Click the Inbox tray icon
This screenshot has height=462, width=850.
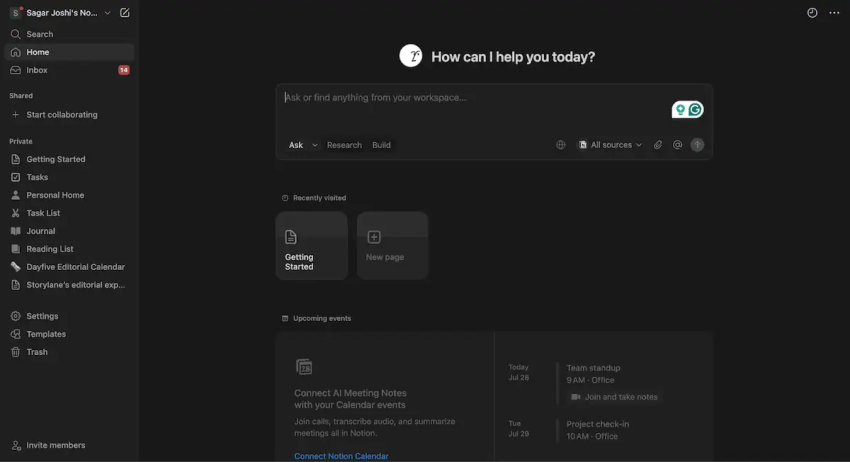click(x=16, y=70)
